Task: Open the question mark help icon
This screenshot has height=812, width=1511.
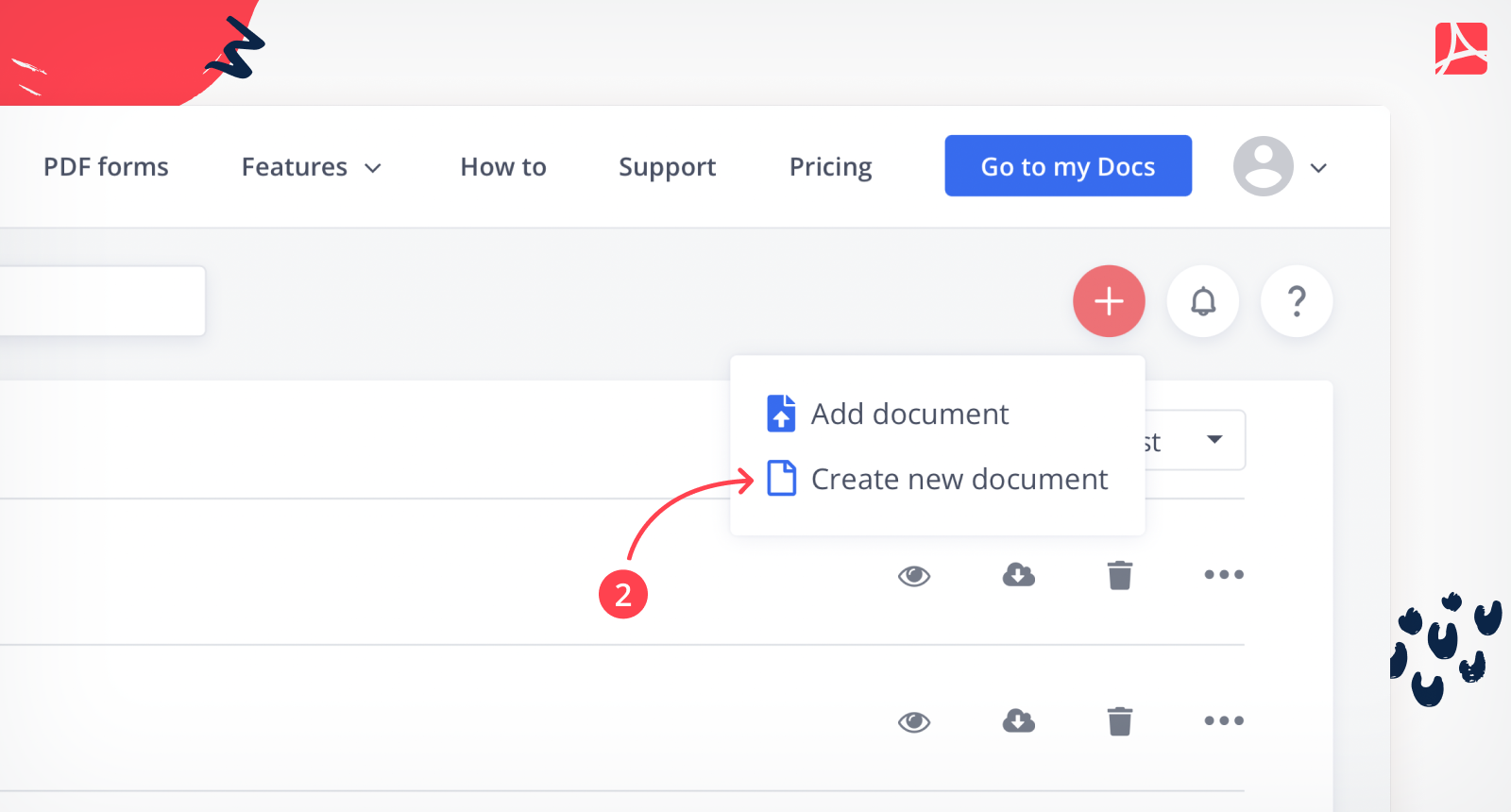Action: coord(1297,301)
